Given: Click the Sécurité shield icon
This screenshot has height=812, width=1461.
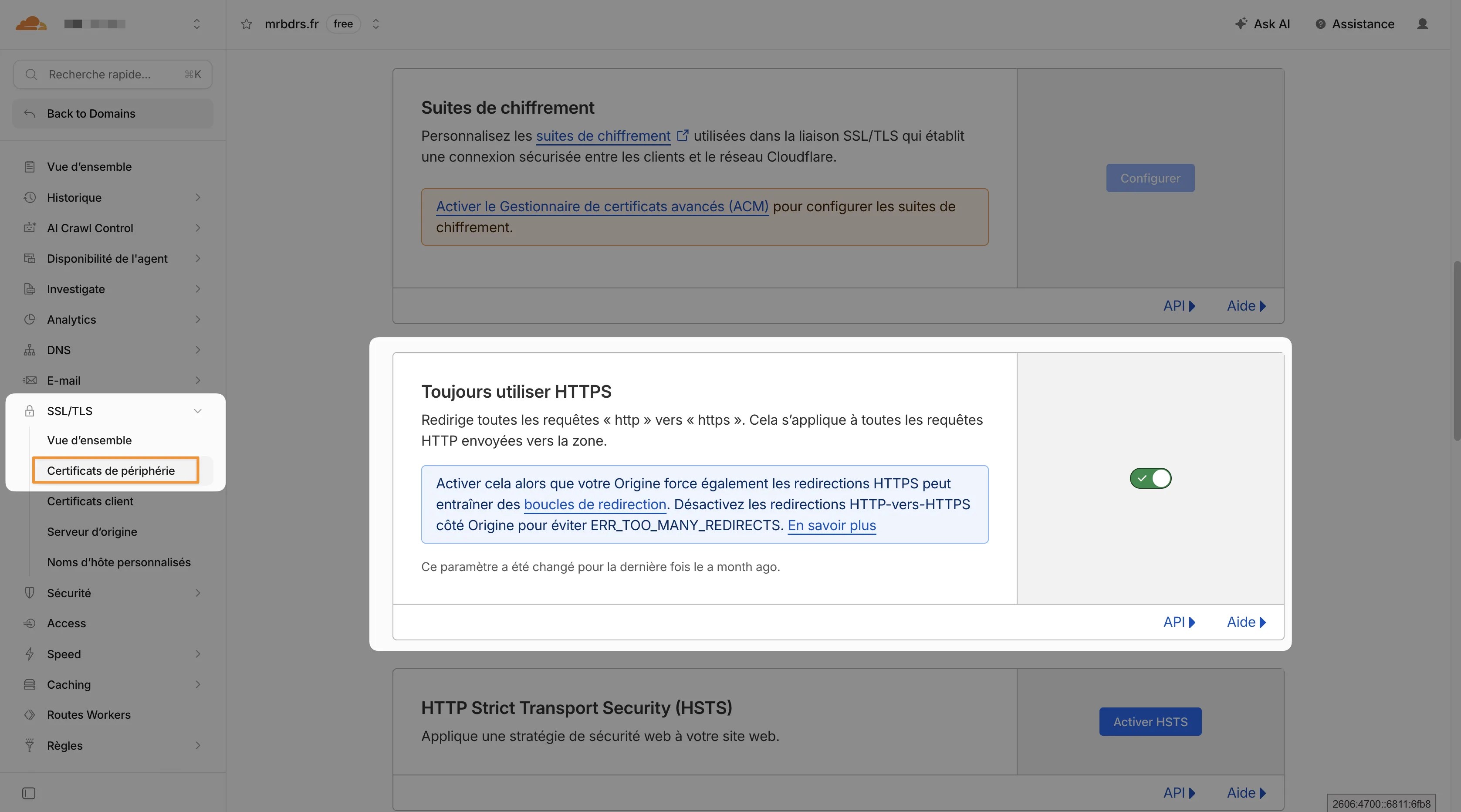Looking at the screenshot, I should 30,593.
